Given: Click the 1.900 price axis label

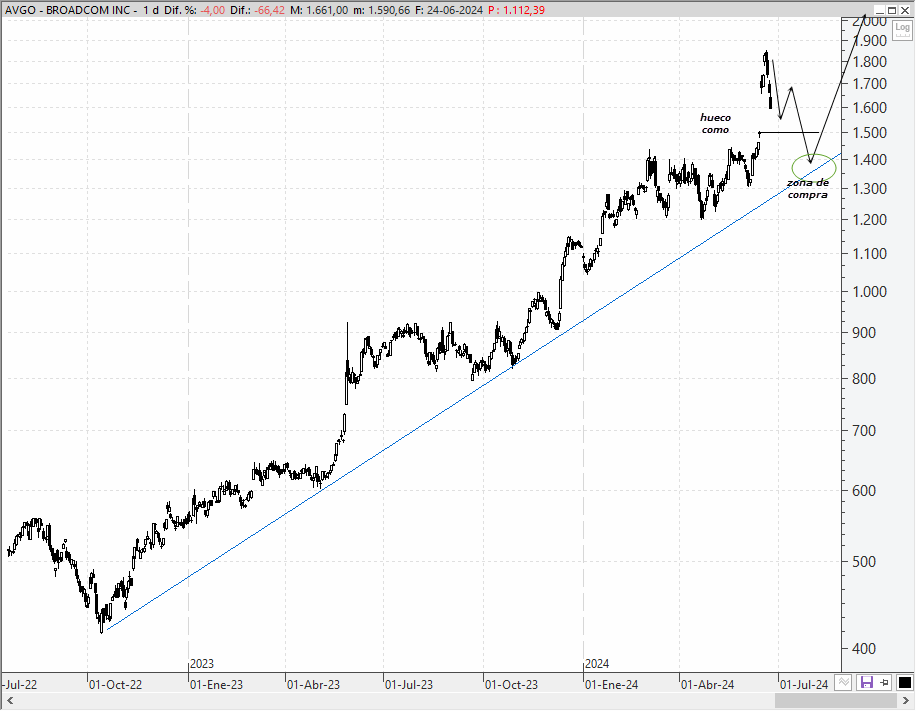Looking at the screenshot, I should [x=870, y=41].
